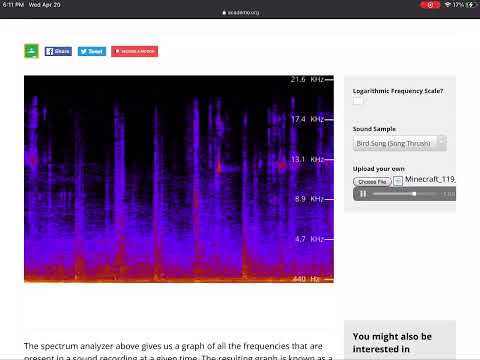Click the 21.6 KHz frequency label

coord(307,79)
